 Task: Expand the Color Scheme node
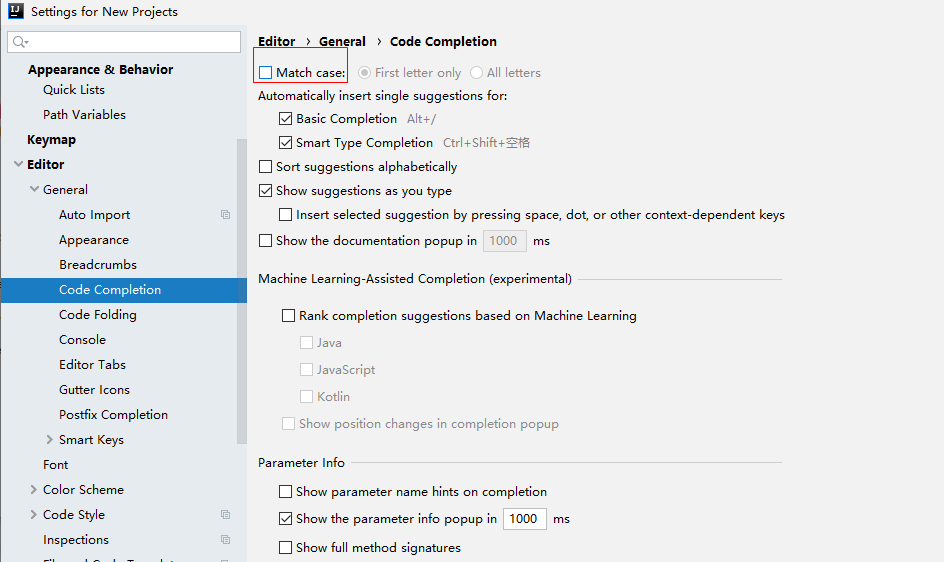pyautogui.click(x=34, y=490)
